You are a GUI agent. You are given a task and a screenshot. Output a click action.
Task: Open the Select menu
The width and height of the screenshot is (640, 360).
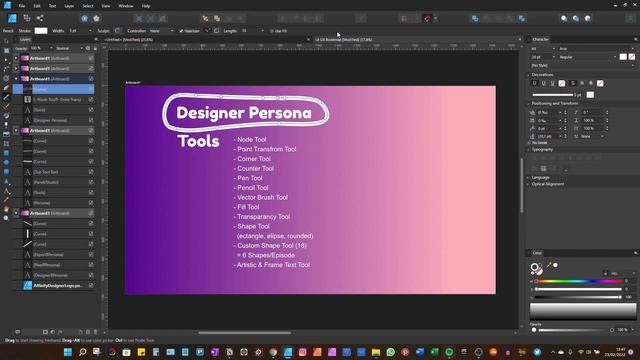point(88,6)
